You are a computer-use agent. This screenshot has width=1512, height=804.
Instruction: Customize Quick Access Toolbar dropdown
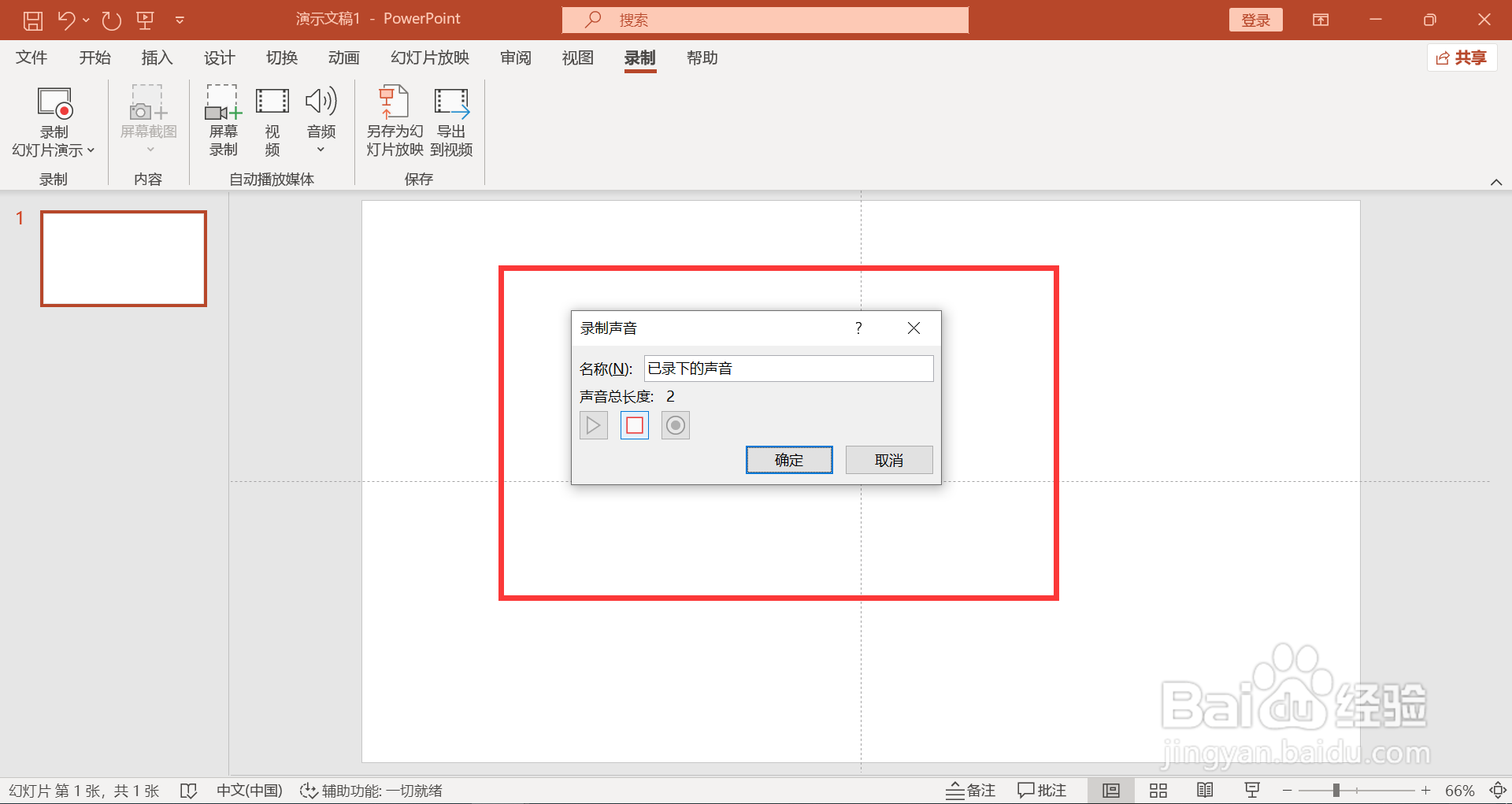180,20
